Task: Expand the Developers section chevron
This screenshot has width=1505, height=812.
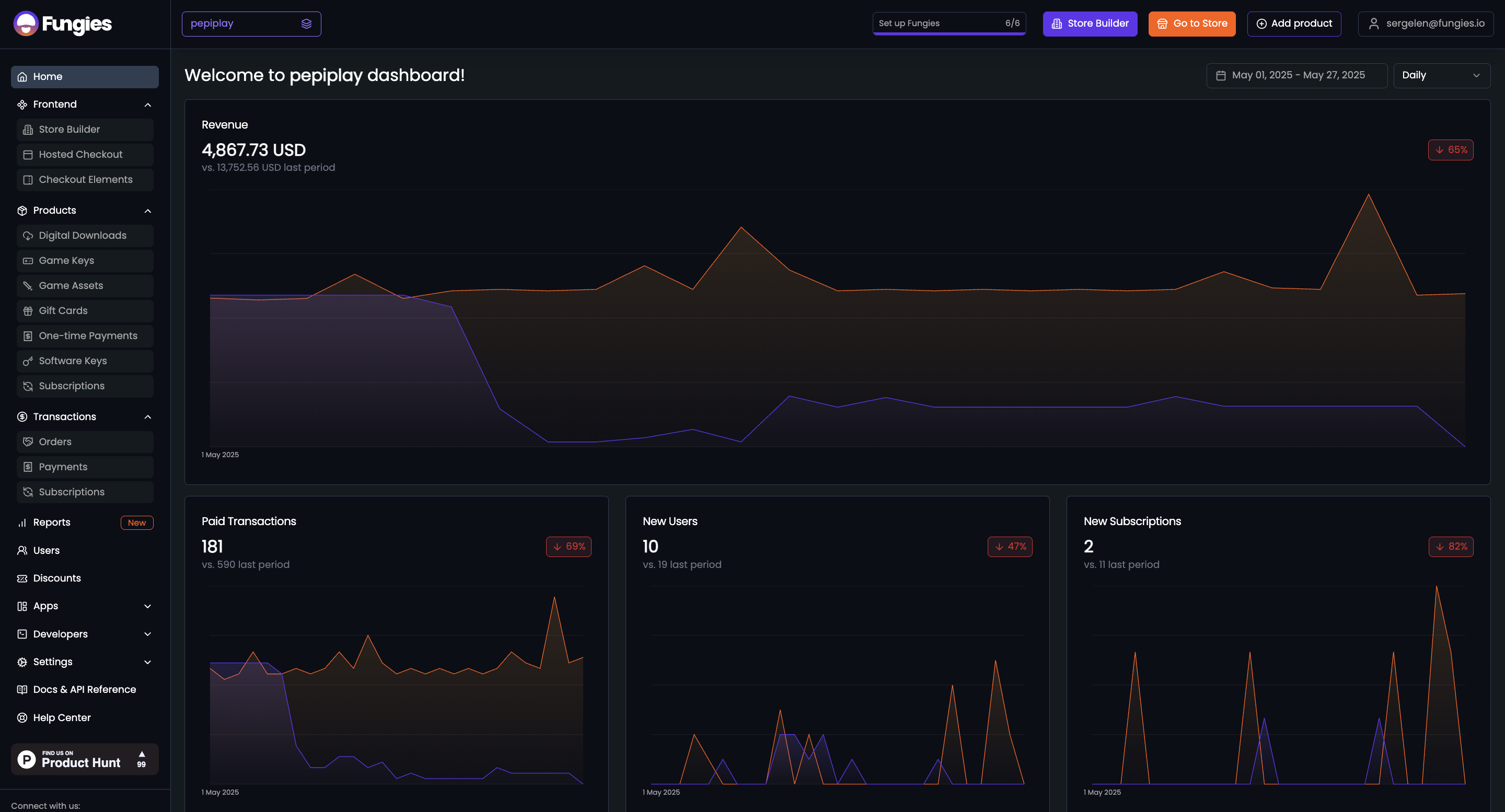Action: coord(148,634)
